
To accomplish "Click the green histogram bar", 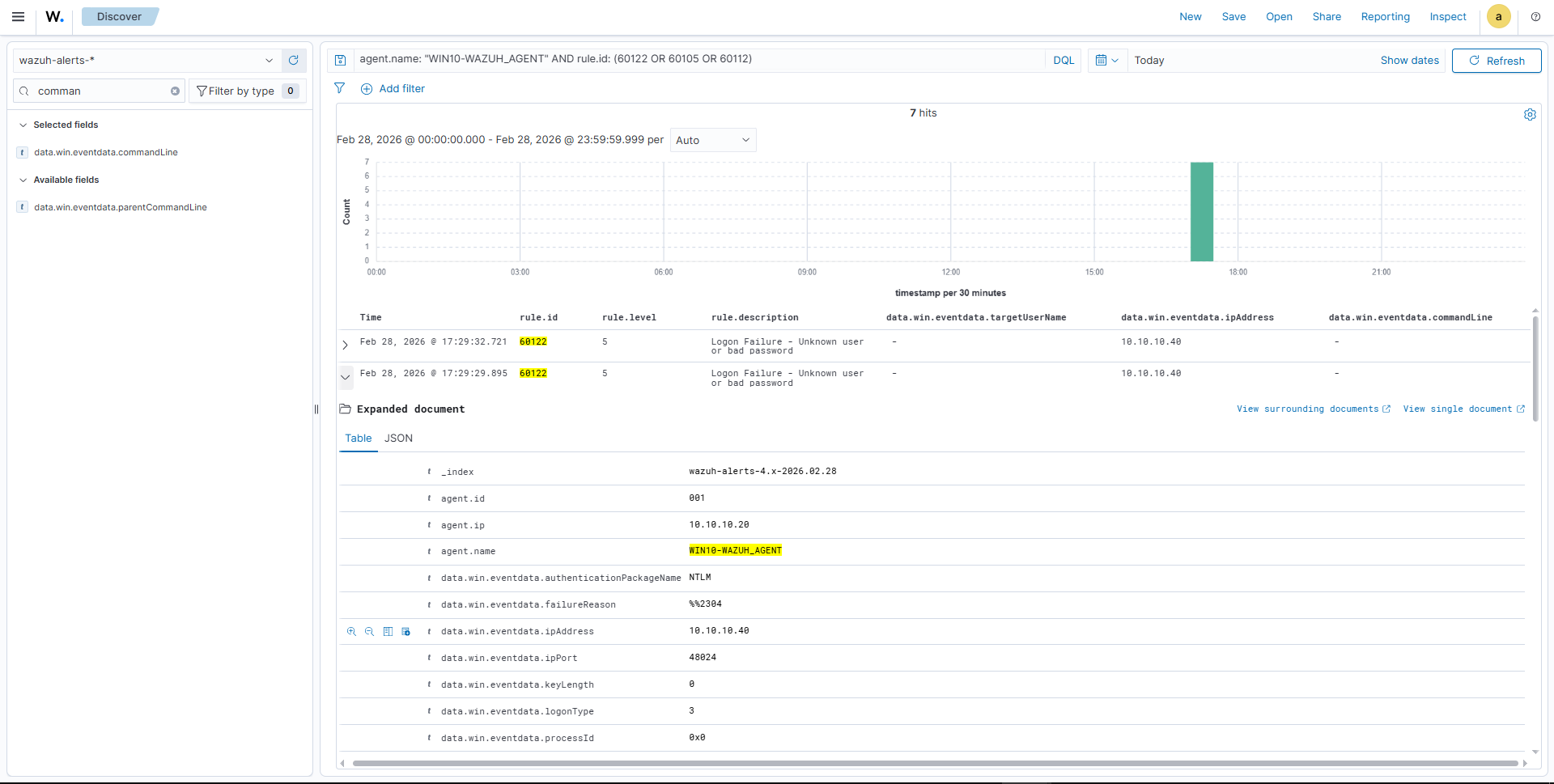I will coord(1201,212).
